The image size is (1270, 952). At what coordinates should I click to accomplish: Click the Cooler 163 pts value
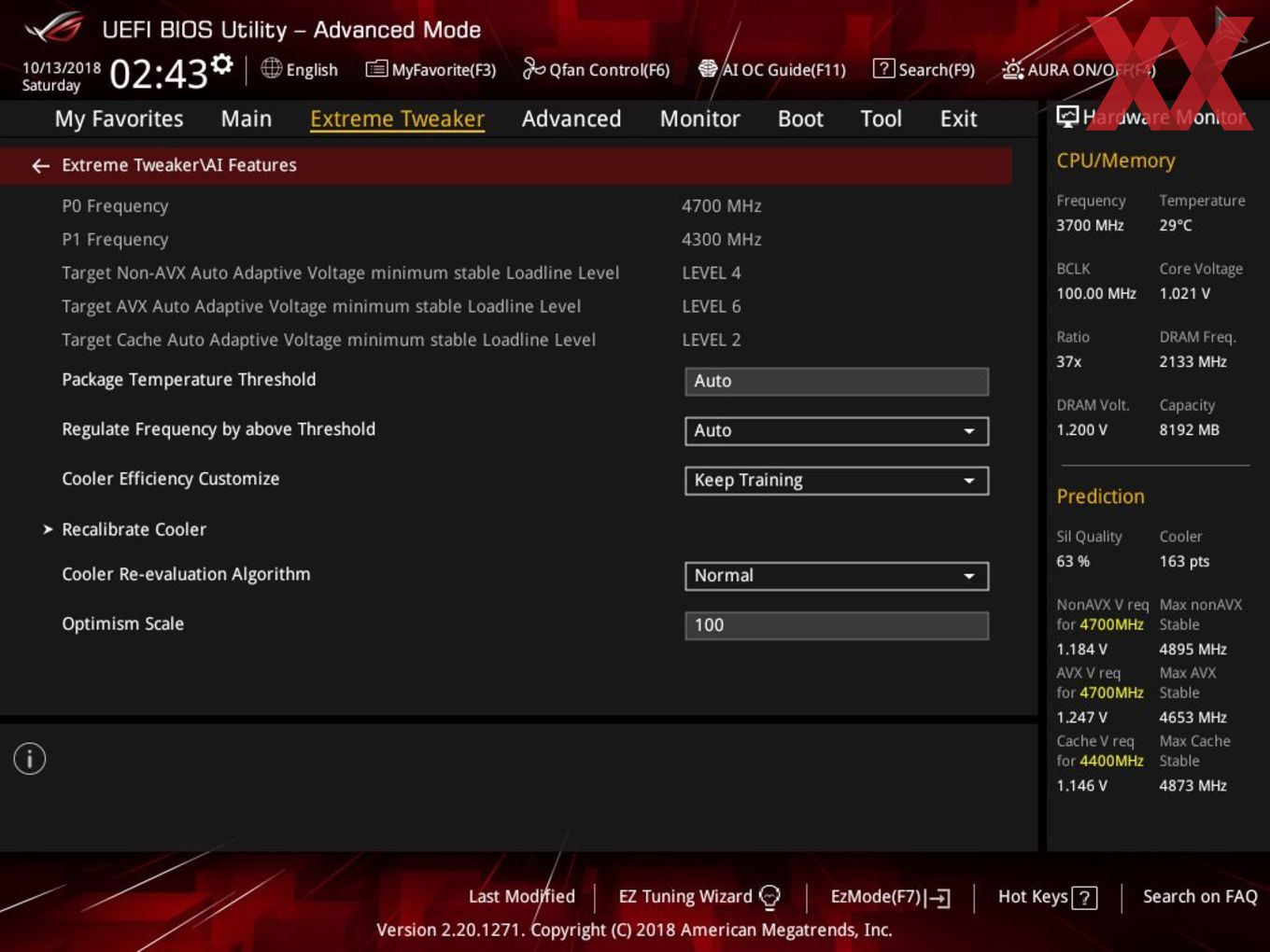click(1184, 562)
